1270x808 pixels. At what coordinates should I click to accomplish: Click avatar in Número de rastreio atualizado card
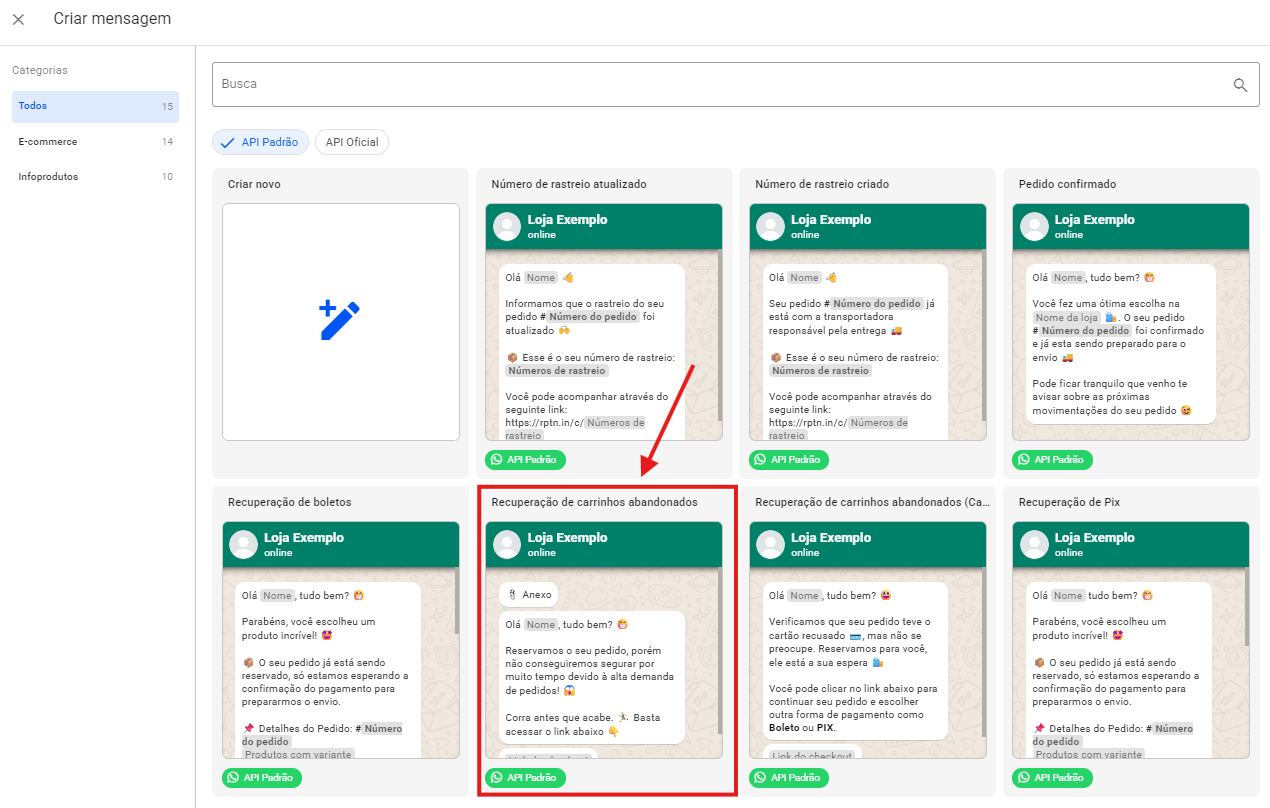(x=507, y=227)
